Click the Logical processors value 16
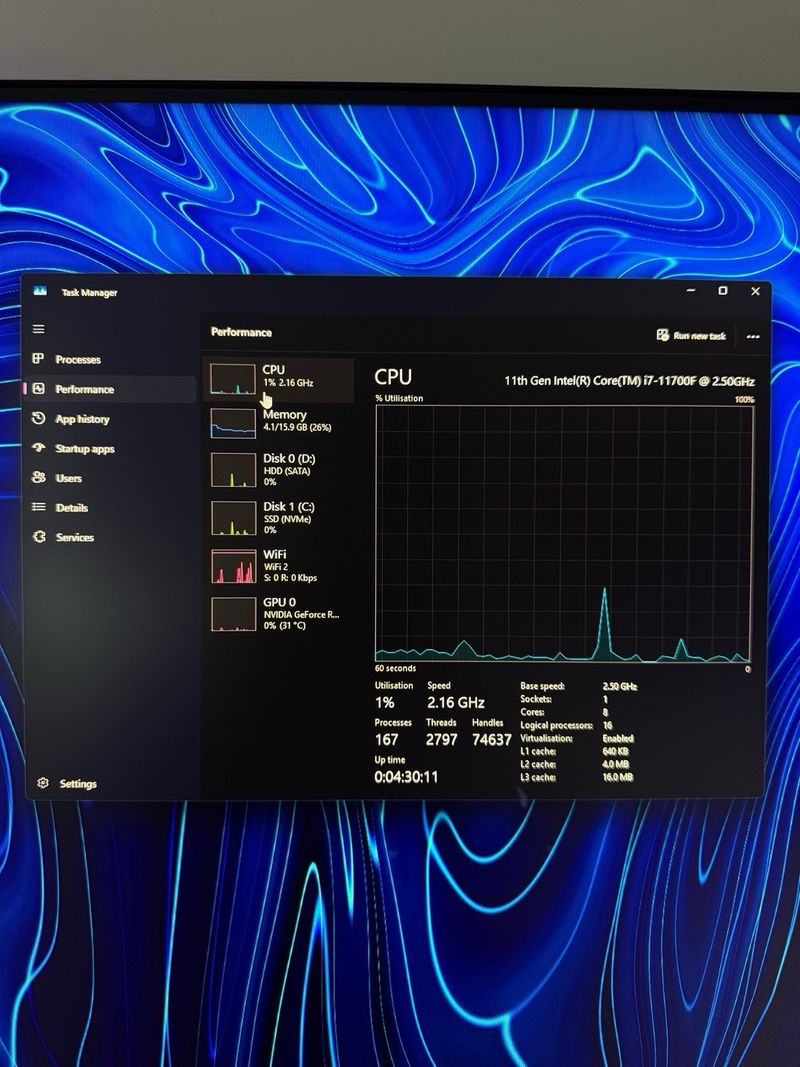The width and height of the screenshot is (800, 1067). pyautogui.click(x=607, y=725)
